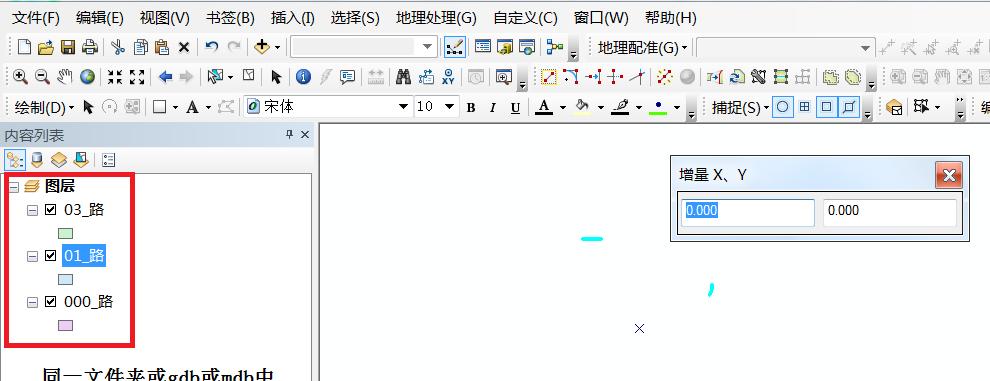
Task: Open the 宋体 font name dropdown
Action: [403, 107]
